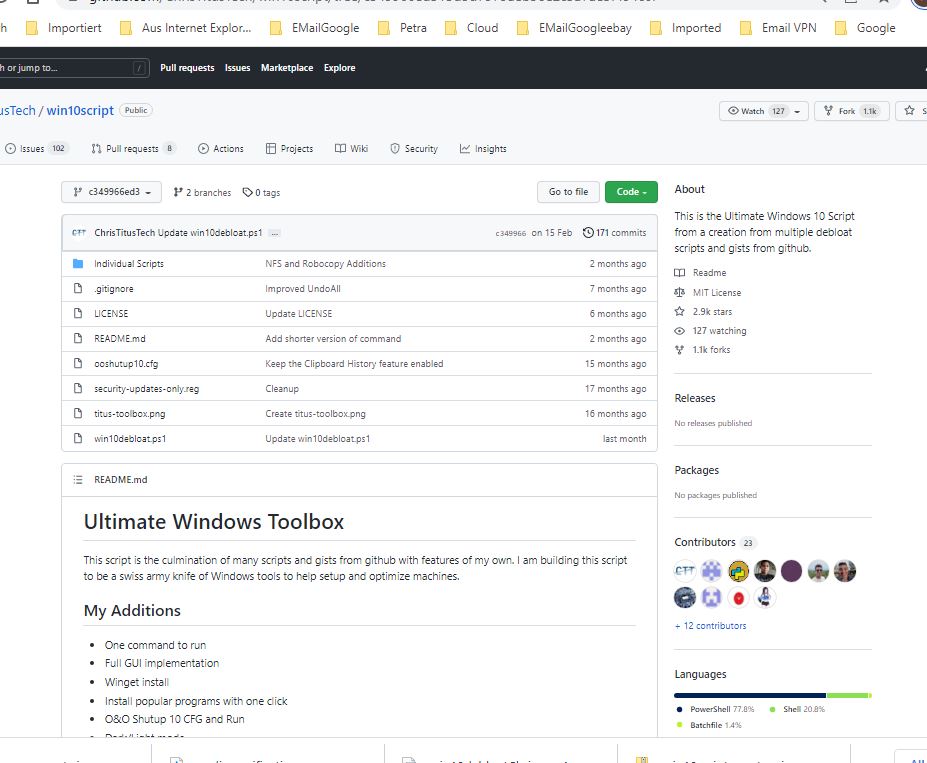This screenshot has width=927, height=763.
Task: Click the ChristTitusTech avatar in commit row
Action: pyautogui.click(x=79, y=233)
